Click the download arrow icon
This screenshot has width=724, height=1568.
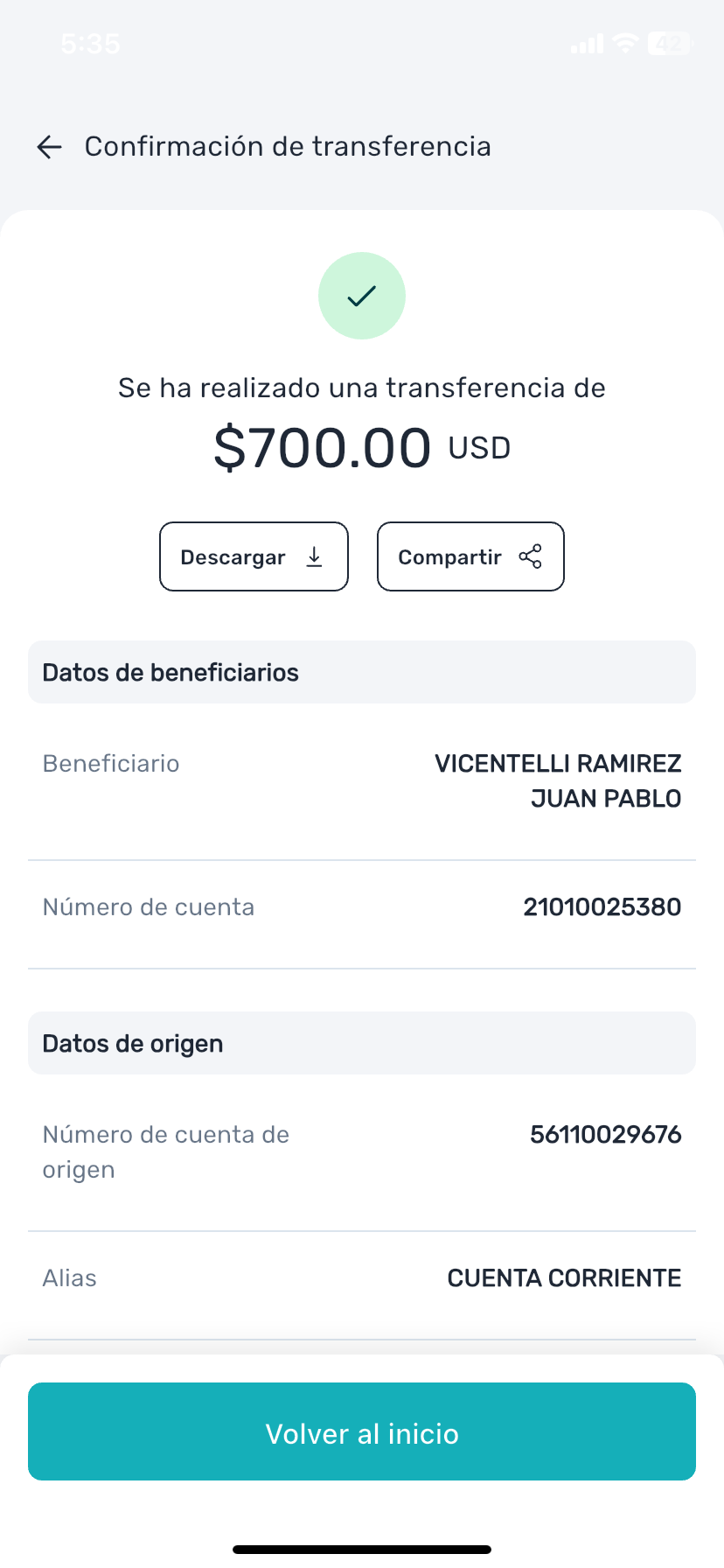pyautogui.click(x=315, y=556)
